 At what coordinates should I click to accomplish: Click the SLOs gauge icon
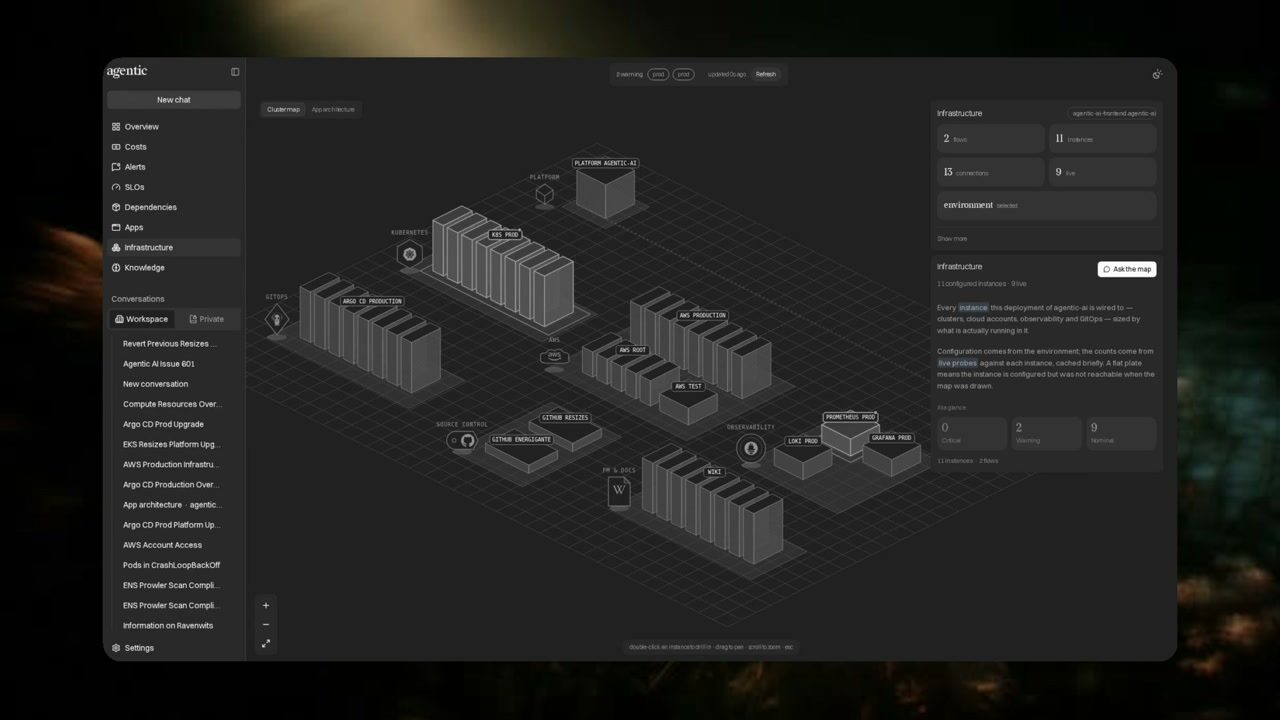pos(116,187)
